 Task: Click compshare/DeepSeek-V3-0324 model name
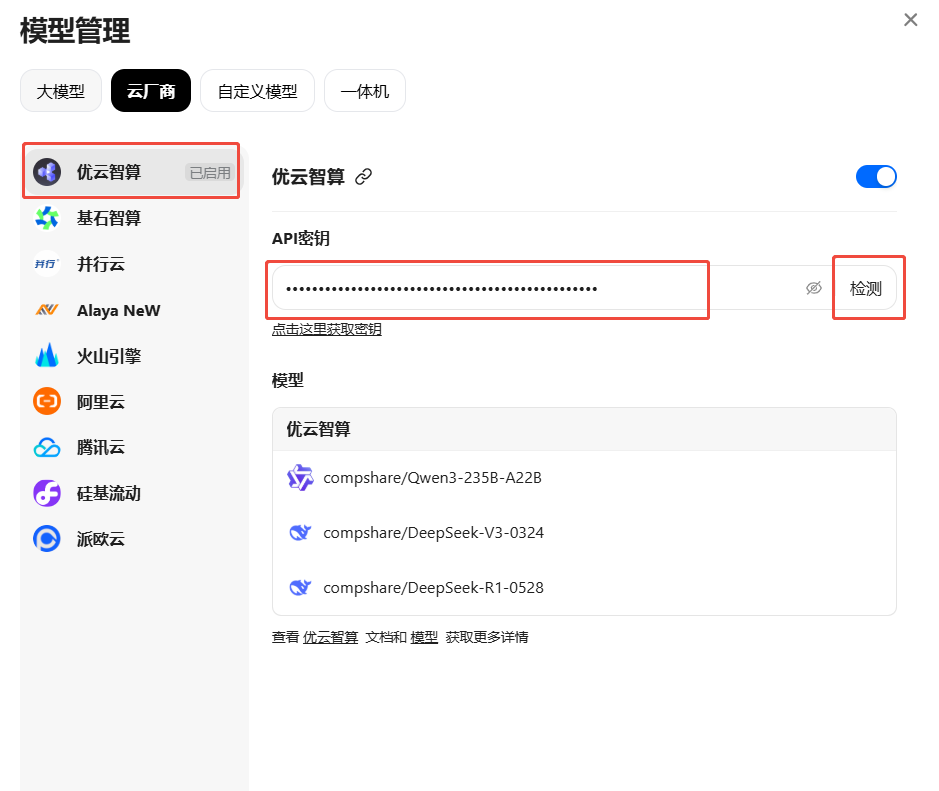[434, 532]
